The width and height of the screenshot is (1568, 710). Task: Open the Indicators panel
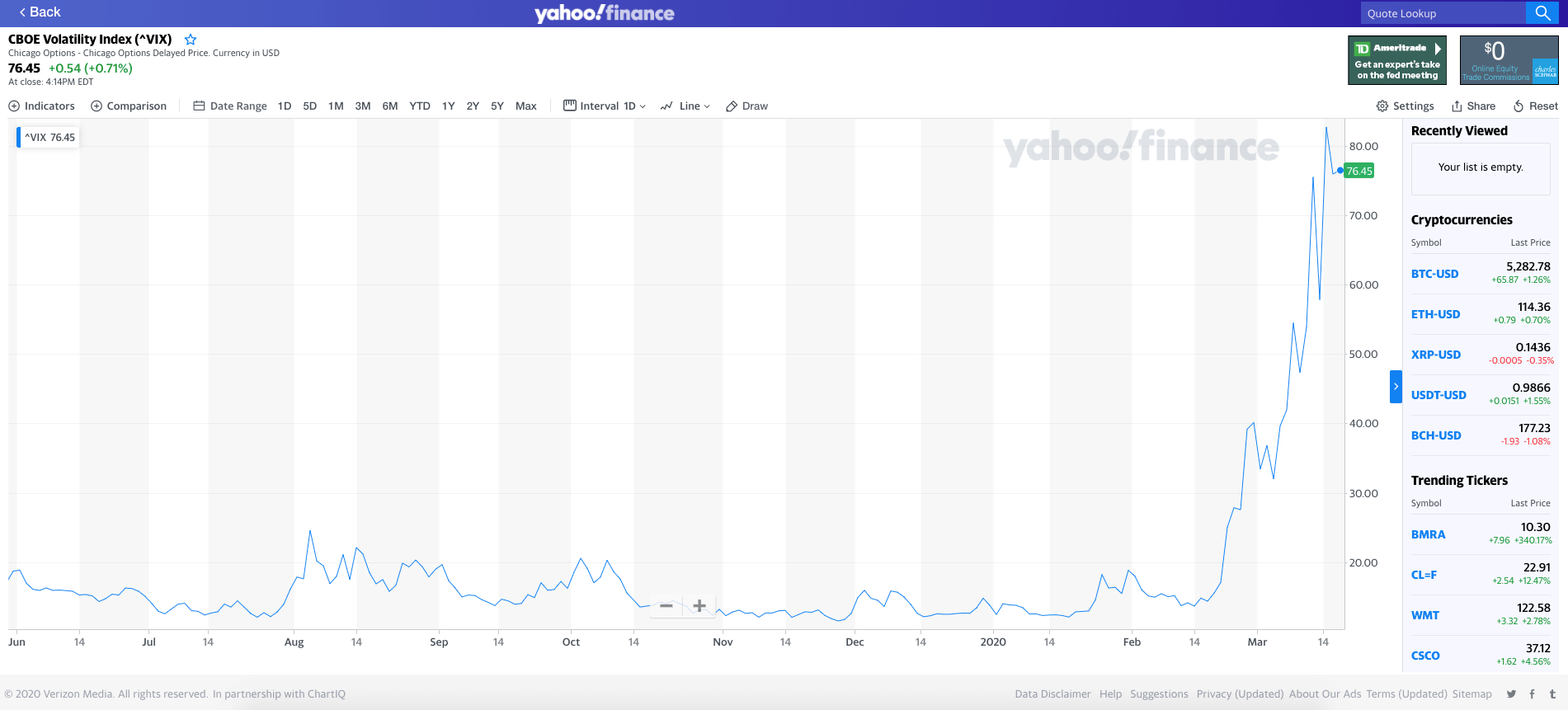tap(41, 106)
